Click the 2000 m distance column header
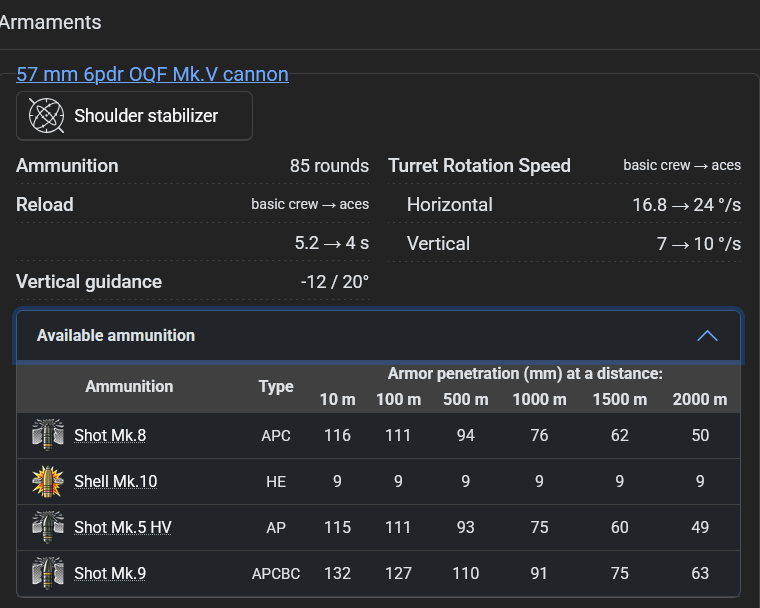 [x=700, y=399]
